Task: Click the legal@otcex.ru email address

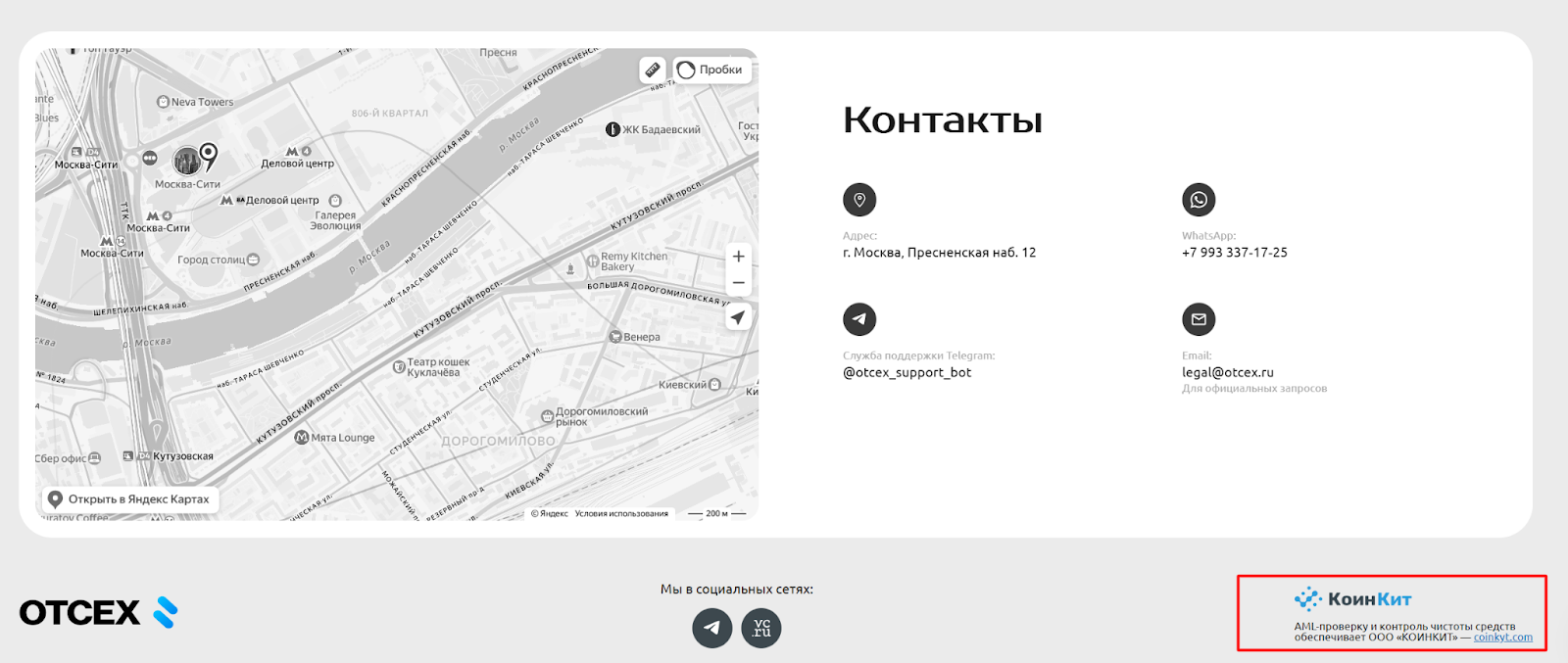Action: 1227,372
